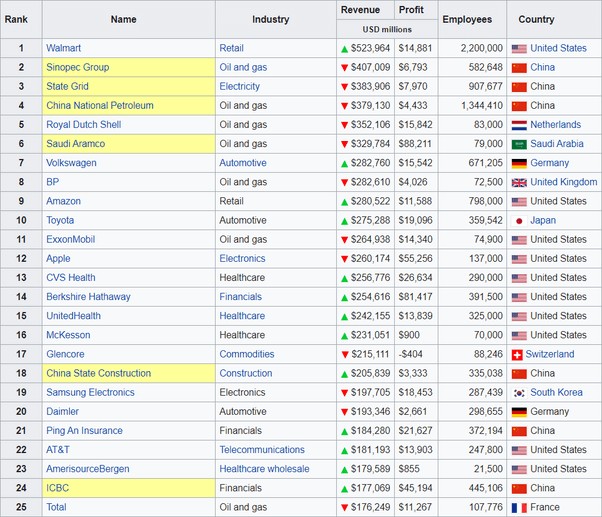Open the Financials link in Berkshire Hathaway row

[x=240, y=297]
